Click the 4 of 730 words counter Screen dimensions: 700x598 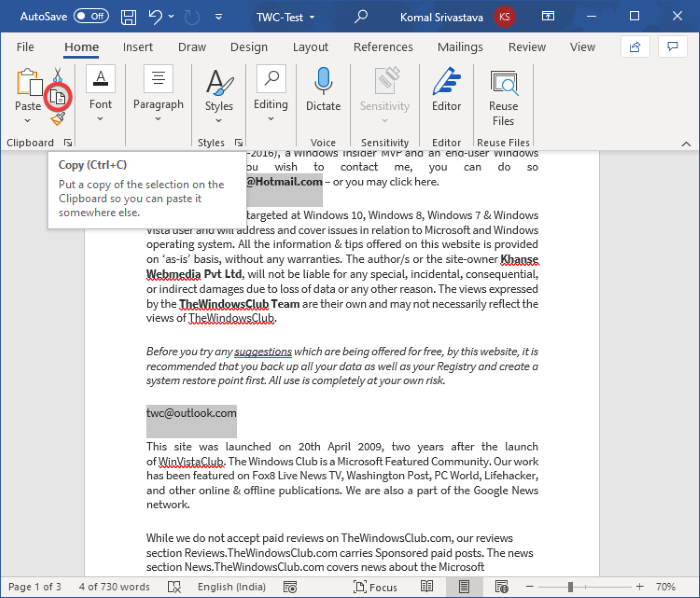(114, 587)
